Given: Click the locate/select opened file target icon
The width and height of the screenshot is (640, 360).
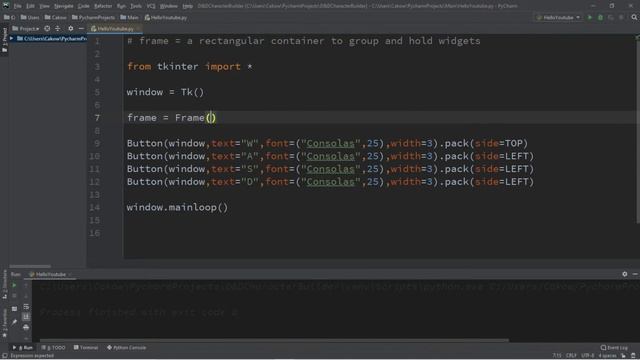Looking at the screenshot, I should click(47, 29).
